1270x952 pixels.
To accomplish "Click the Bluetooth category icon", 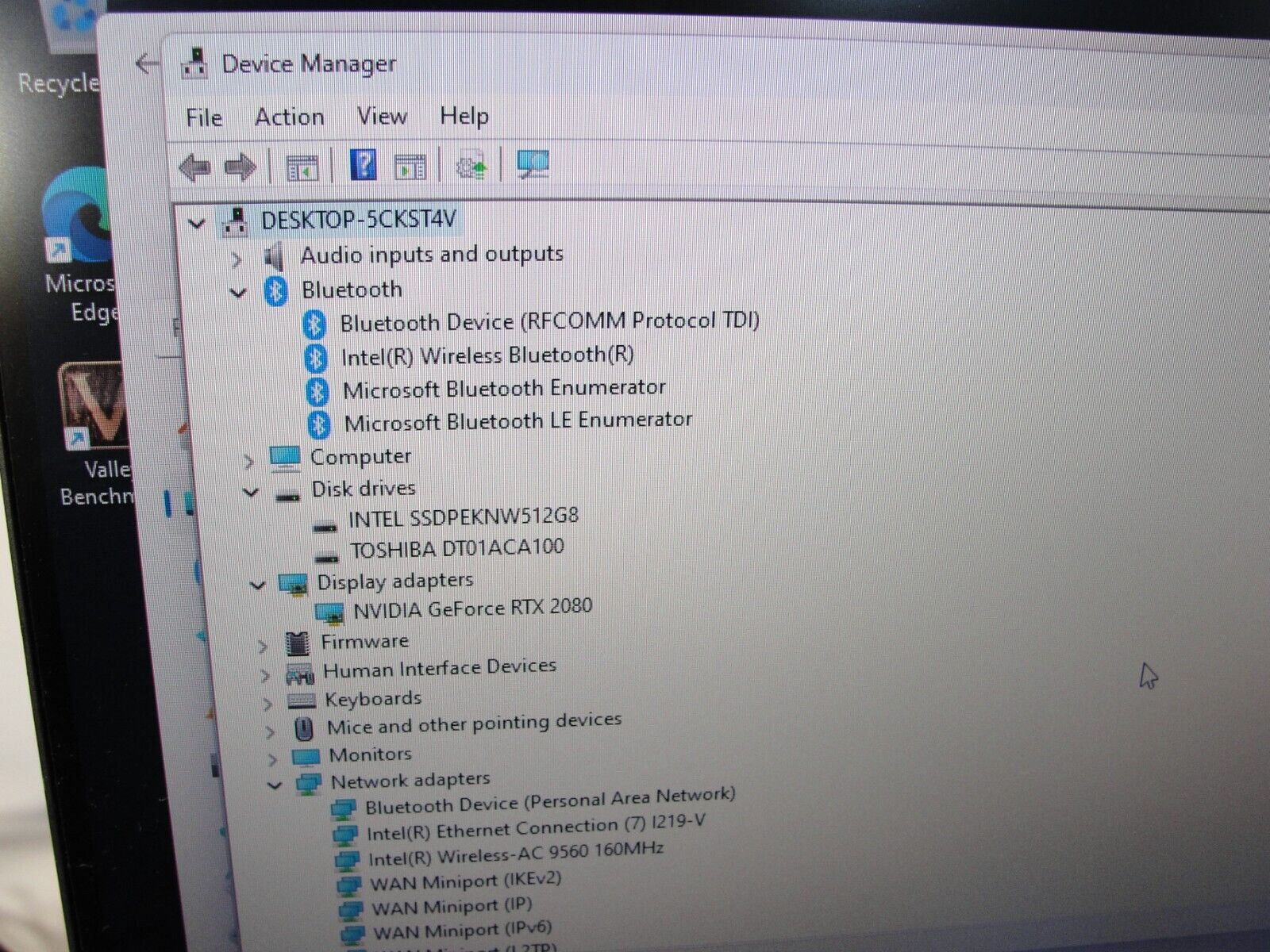I will [x=275, y=291].
